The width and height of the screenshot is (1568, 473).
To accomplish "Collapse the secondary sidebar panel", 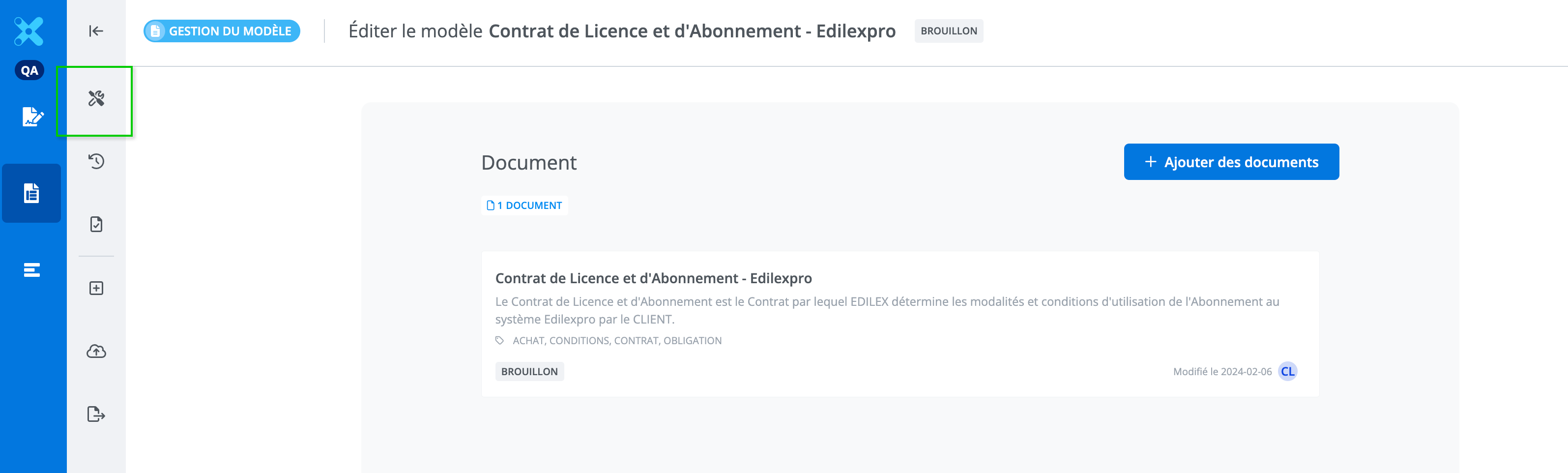I will 96,31.
